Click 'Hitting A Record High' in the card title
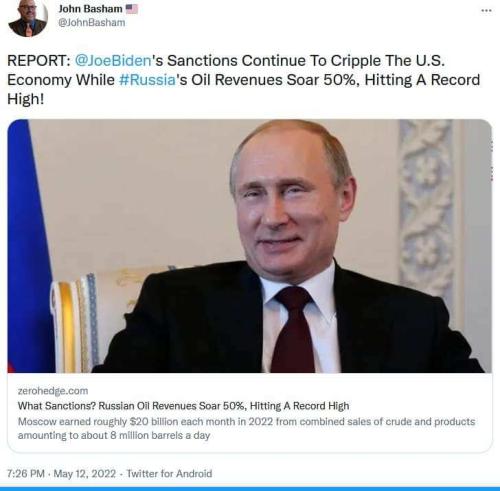 click(299, 406)
